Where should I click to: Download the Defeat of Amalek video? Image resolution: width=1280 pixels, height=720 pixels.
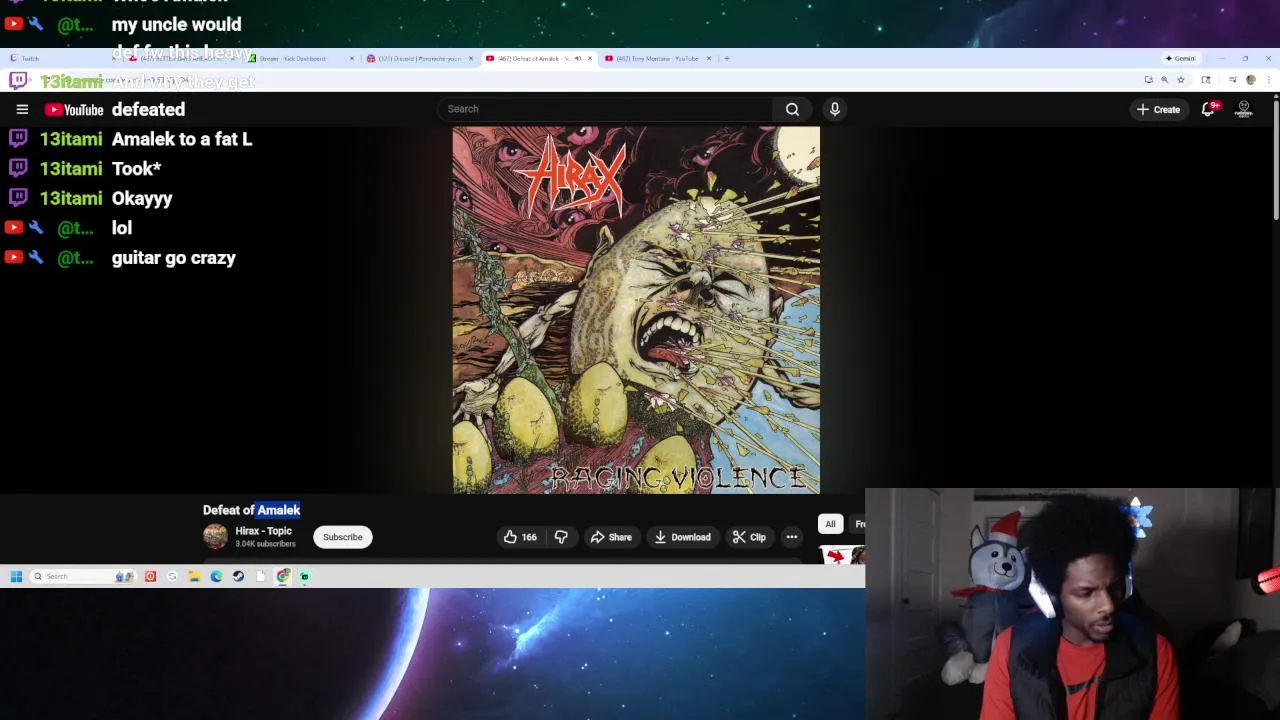click(682, 537)
